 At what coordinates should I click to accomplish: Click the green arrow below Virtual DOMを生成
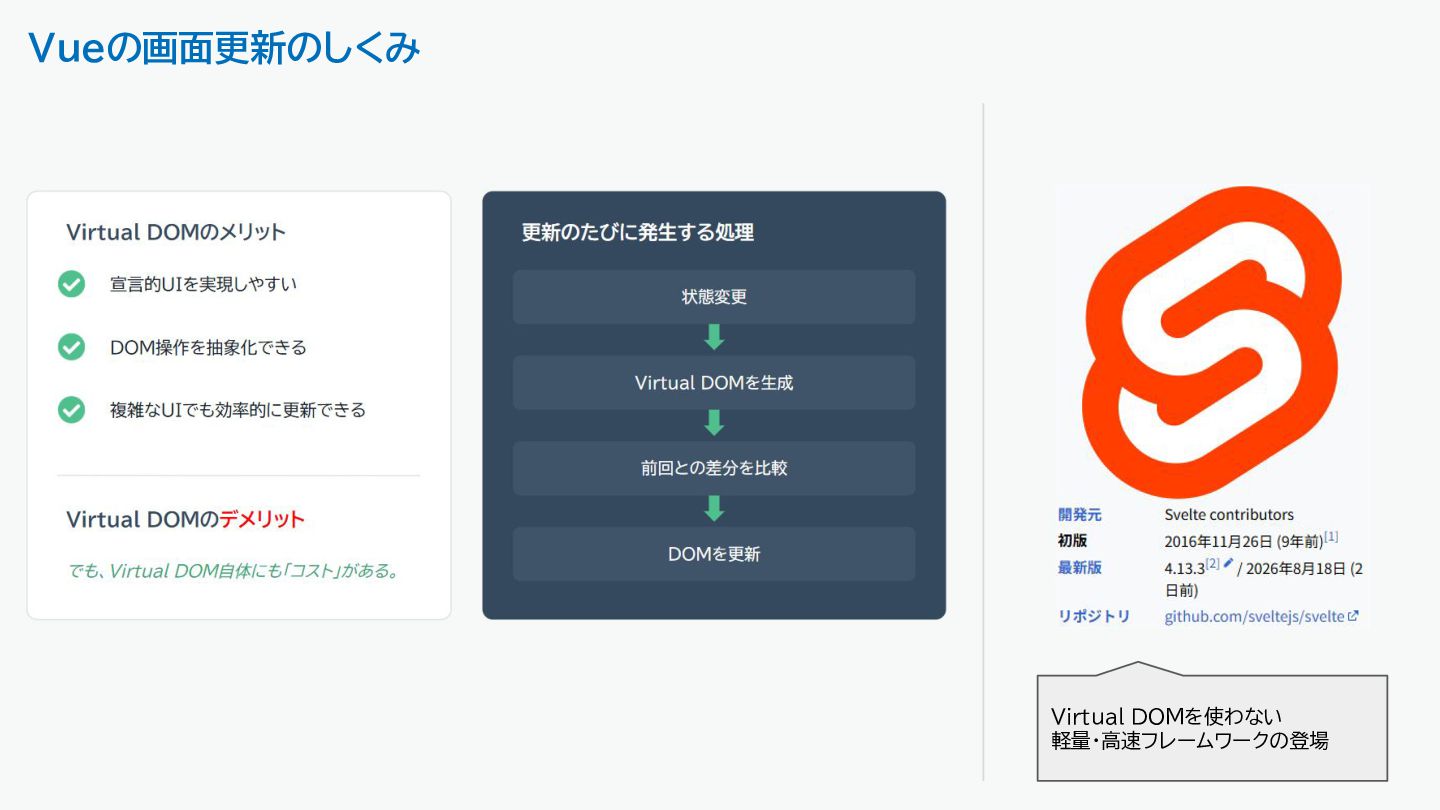tap(714, 423)
